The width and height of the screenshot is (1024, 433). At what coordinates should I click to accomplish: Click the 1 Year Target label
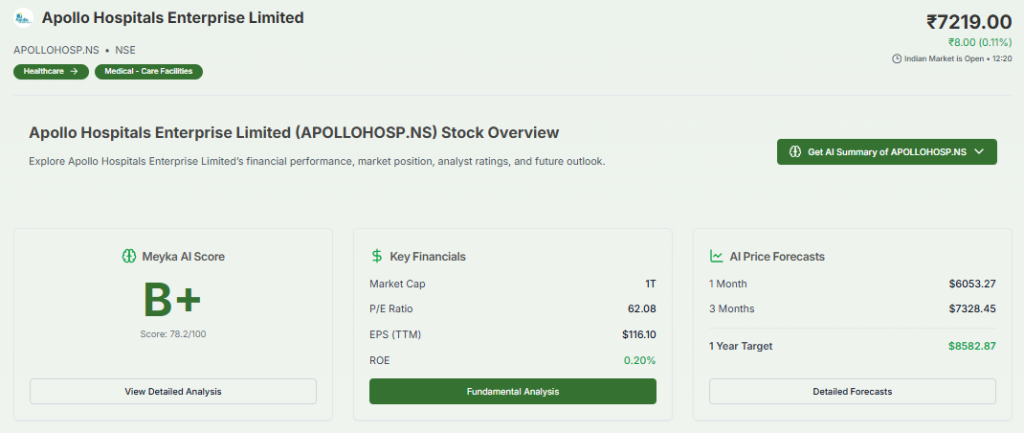pyautogui.click(x=741, y=346)
